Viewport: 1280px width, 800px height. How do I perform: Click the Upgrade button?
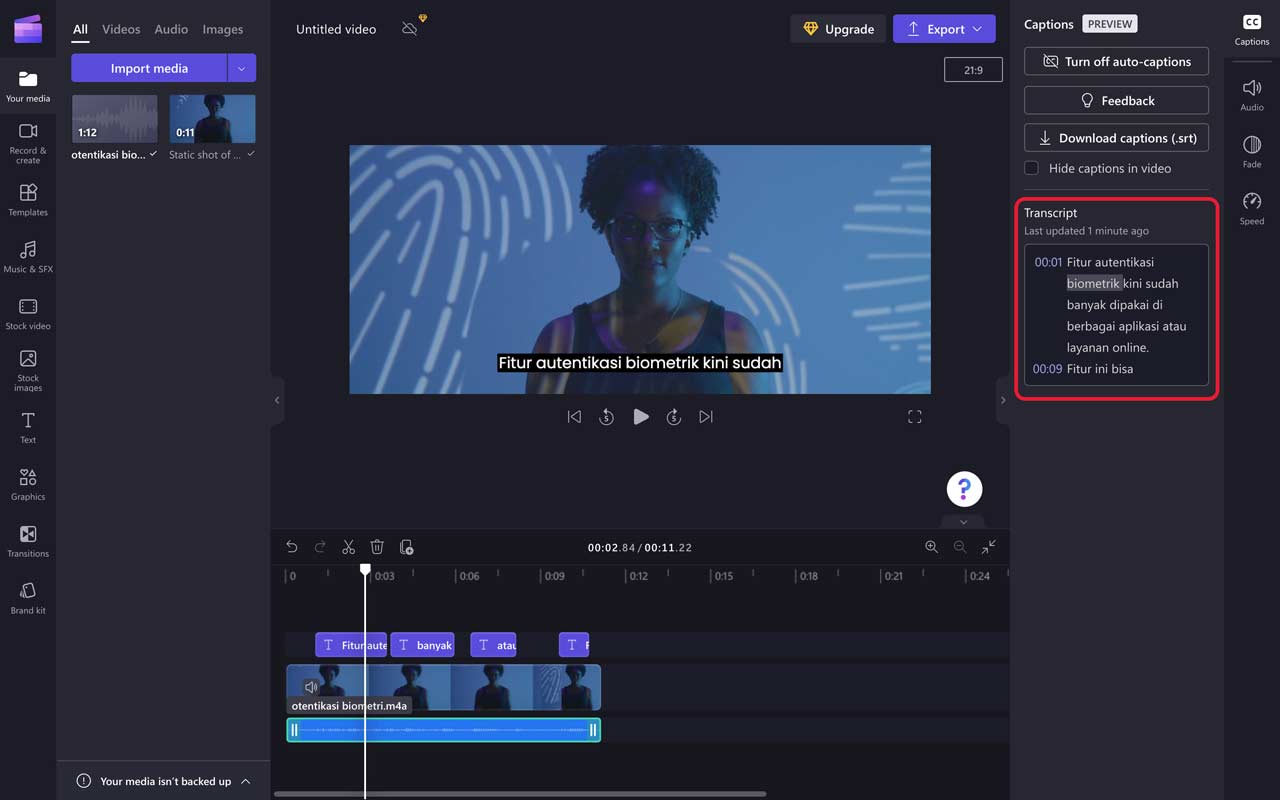(x=838, y=29)
